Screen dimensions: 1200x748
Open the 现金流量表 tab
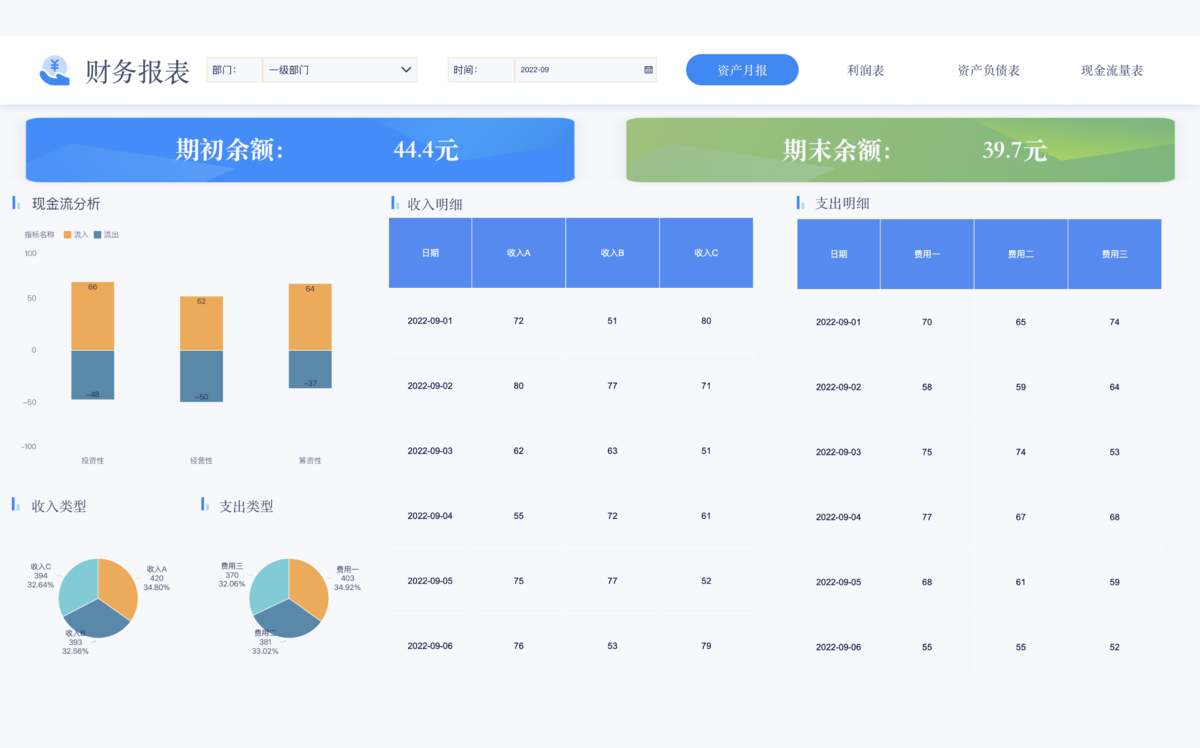[x=1111, y=70]
